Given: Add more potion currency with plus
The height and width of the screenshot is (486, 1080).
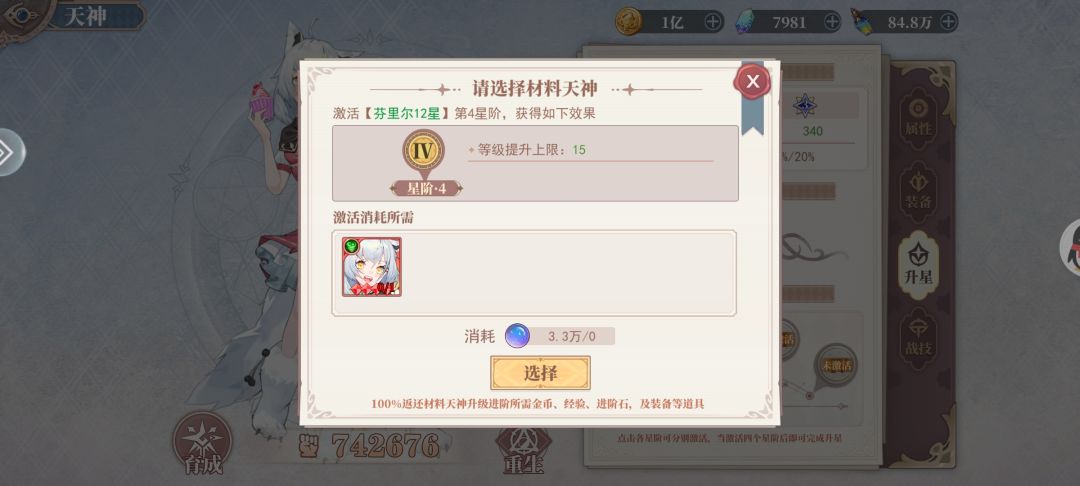Looking at the screenshot, I should [948, 22].
